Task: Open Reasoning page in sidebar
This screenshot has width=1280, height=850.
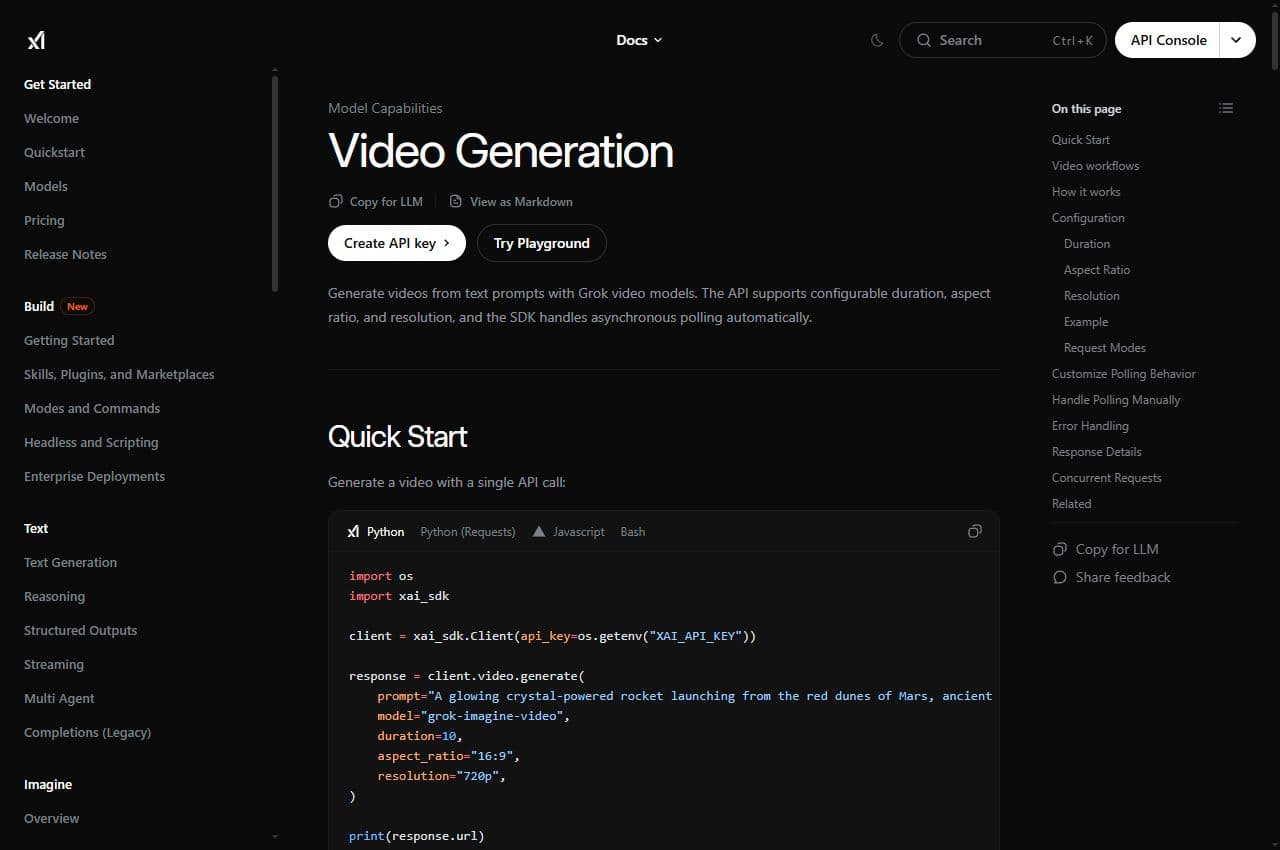Action: (x=54, y=596)
